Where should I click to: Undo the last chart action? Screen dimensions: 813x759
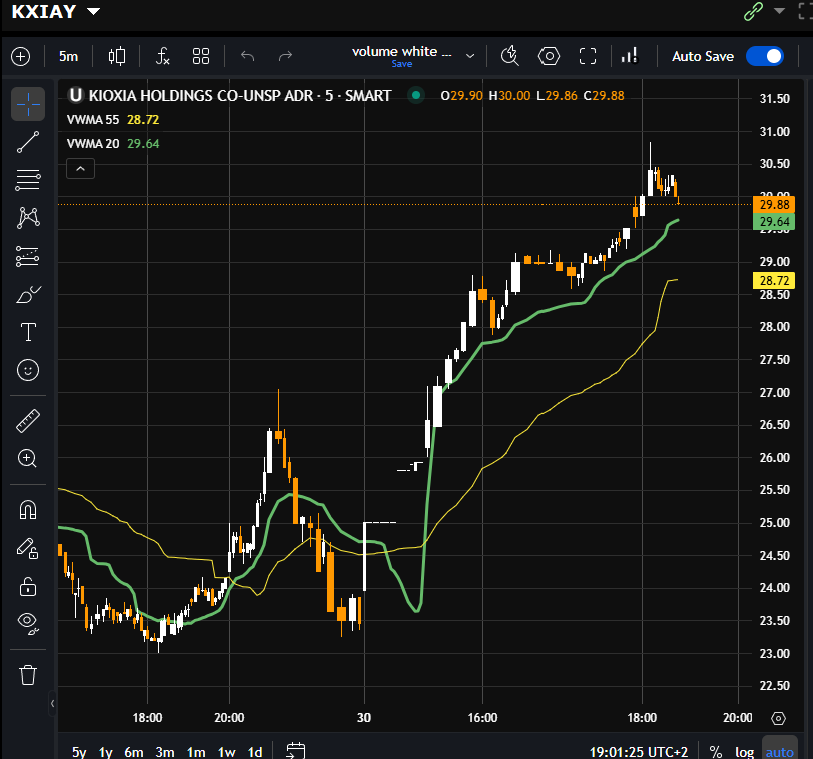[x=247, y=57]
